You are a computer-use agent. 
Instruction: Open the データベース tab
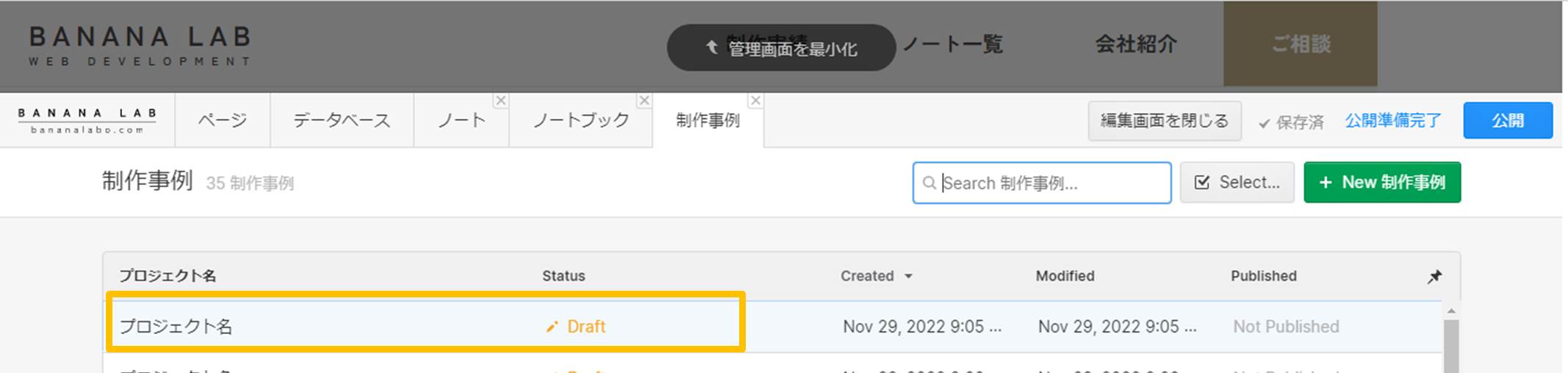pyautogui.click(x=342, y=120)
